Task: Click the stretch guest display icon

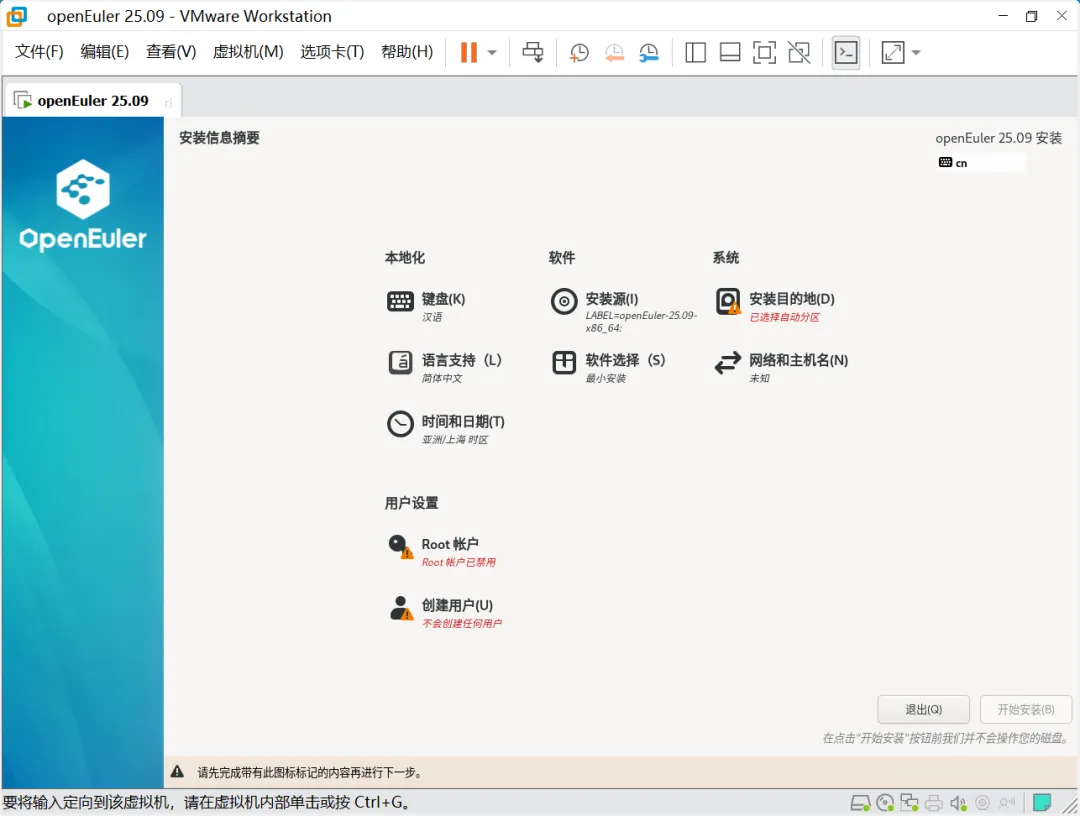Action: pos(893,52)
